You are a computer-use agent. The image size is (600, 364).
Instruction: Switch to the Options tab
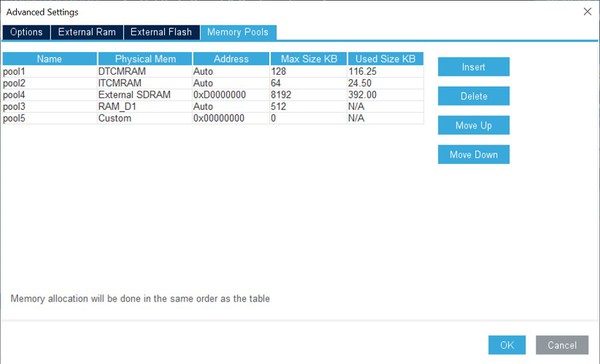26,32
